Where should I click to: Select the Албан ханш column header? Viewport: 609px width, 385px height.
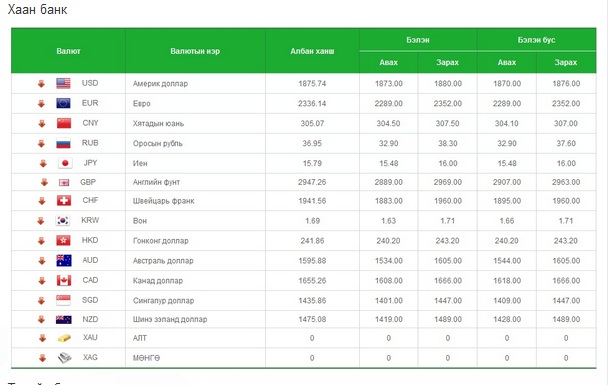pos(312,51)
